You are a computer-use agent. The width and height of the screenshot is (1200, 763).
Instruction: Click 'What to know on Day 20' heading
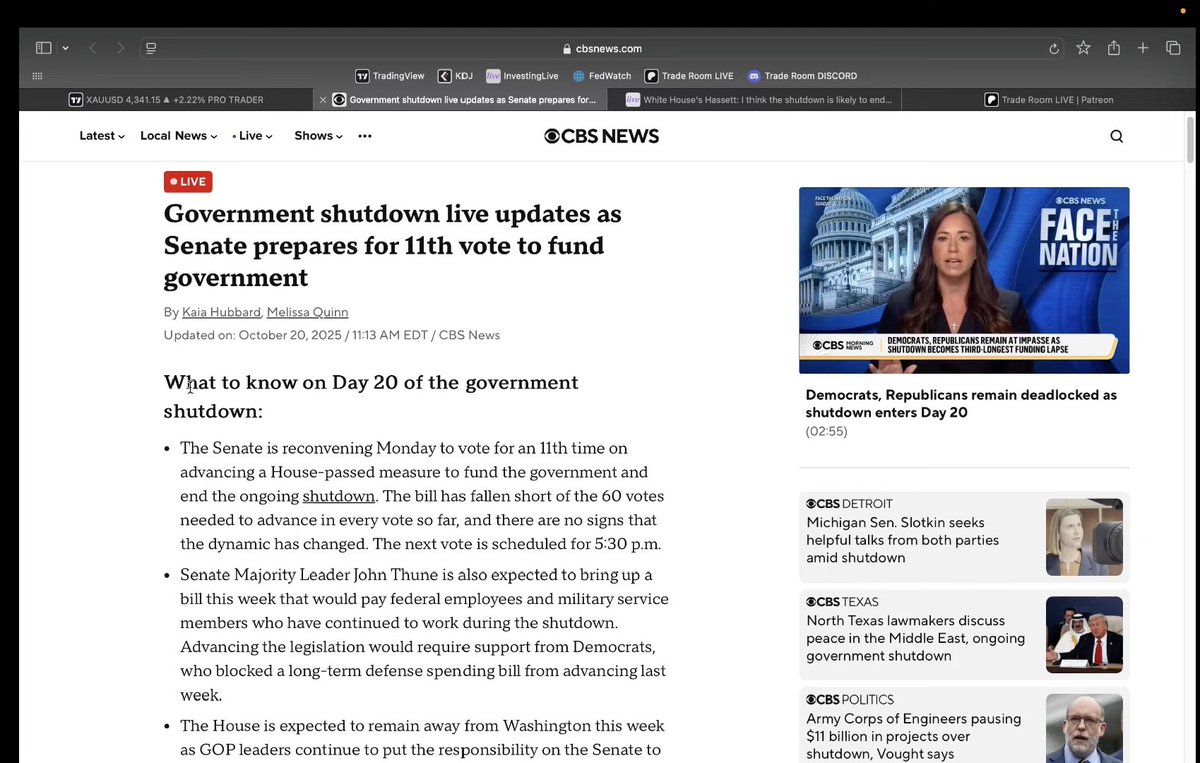371,397
